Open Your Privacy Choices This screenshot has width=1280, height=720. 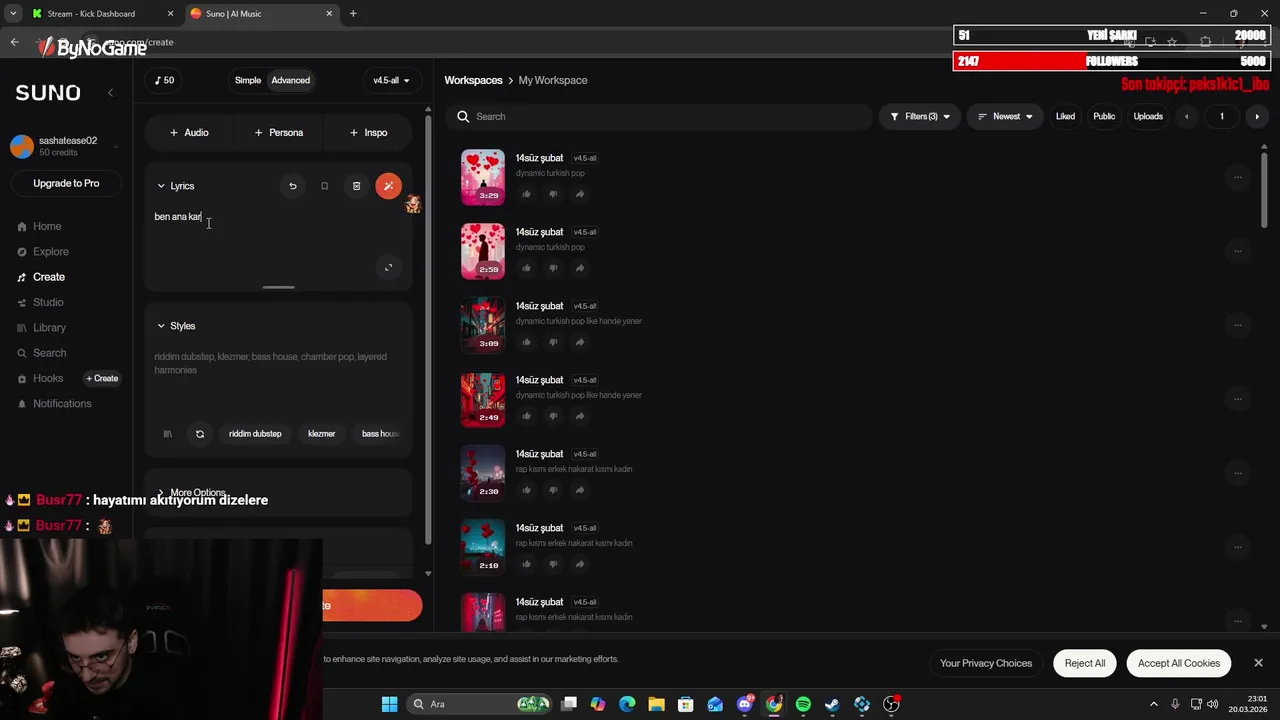(986, 663)
